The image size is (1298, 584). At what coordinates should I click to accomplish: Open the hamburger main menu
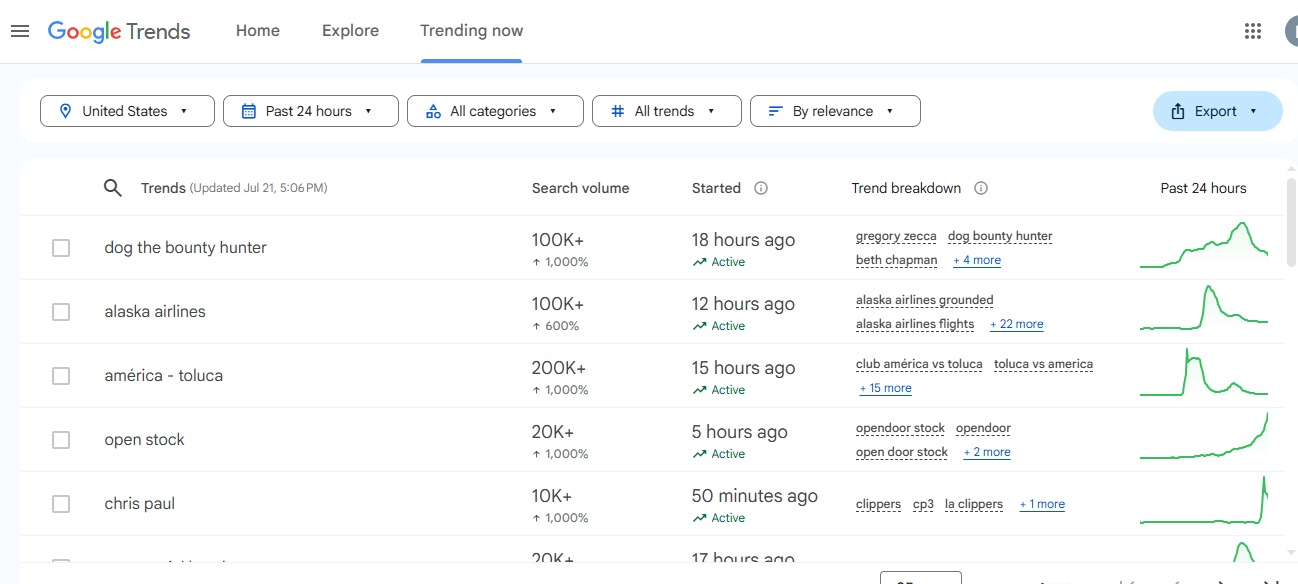[x=20, y=31]
